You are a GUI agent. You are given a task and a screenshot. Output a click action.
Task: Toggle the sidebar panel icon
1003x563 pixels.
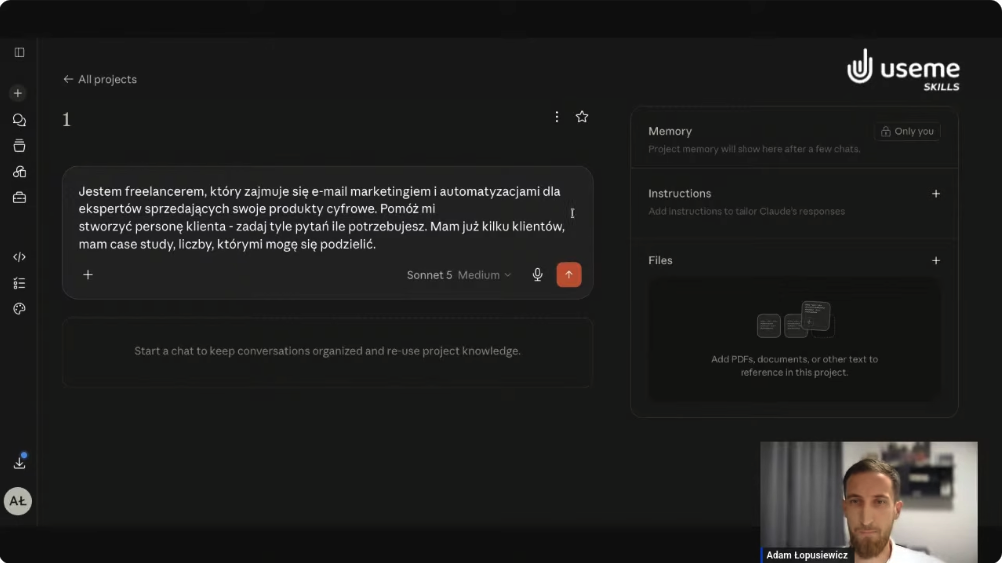coord(19,52)
